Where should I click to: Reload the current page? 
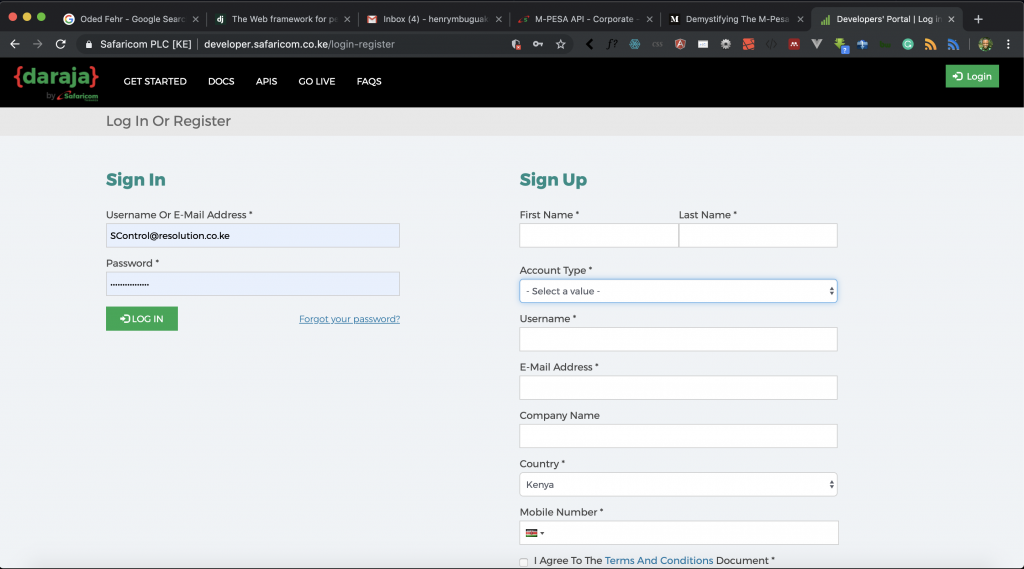tap(61, 44)
